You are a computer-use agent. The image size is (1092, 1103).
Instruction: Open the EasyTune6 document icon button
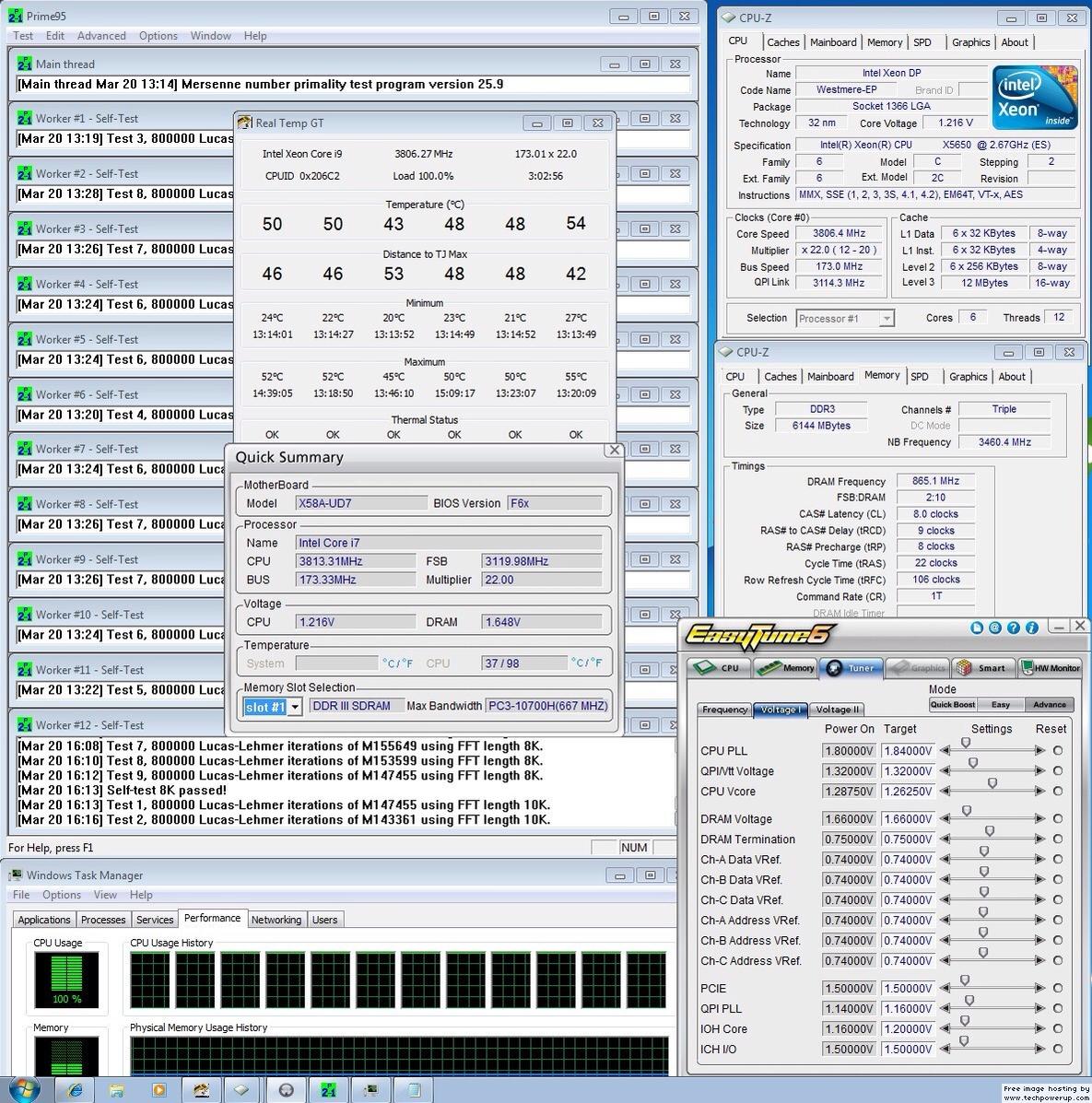coord(977,628)
